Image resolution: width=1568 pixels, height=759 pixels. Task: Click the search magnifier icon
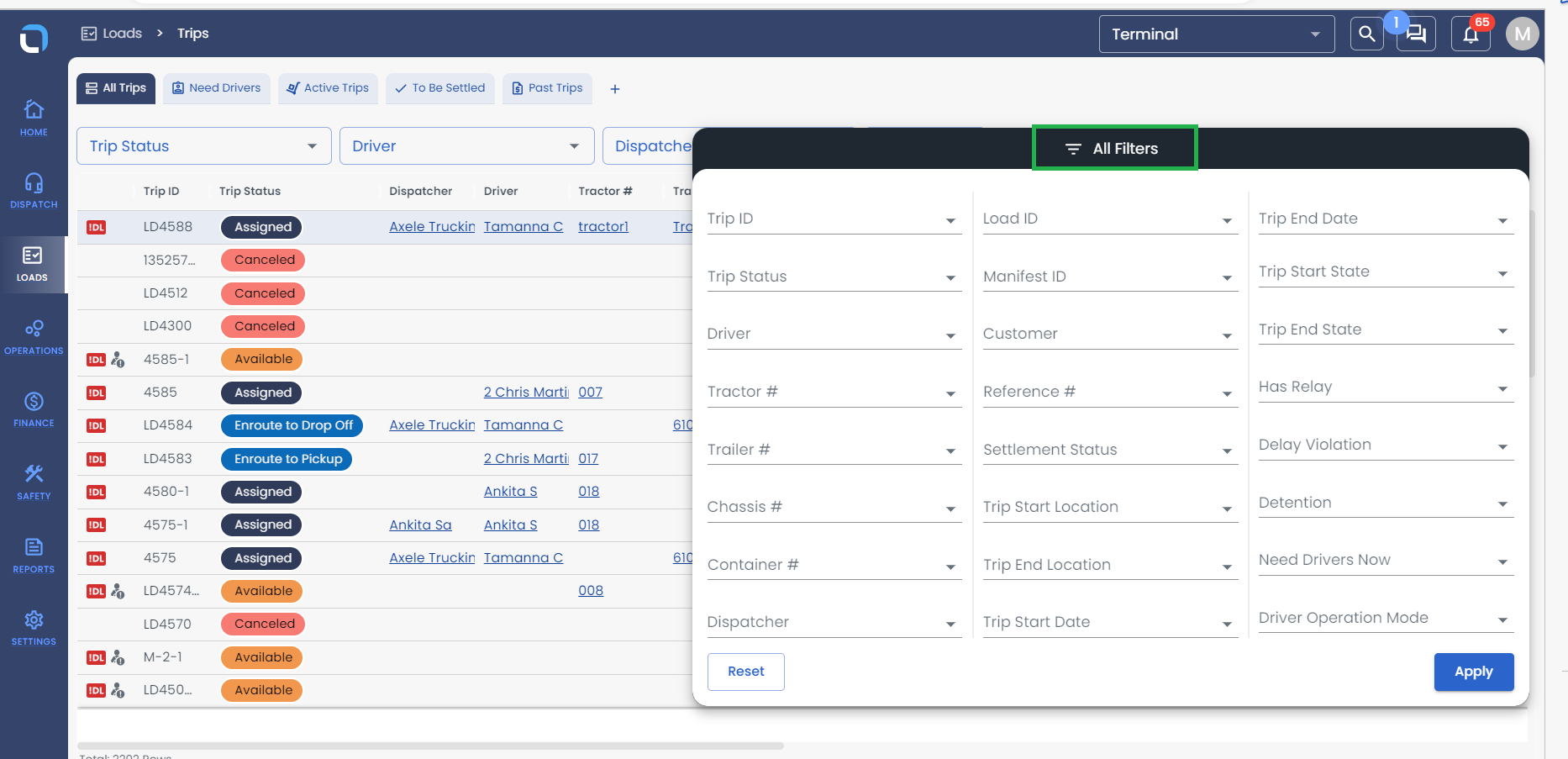[1366, 34]
